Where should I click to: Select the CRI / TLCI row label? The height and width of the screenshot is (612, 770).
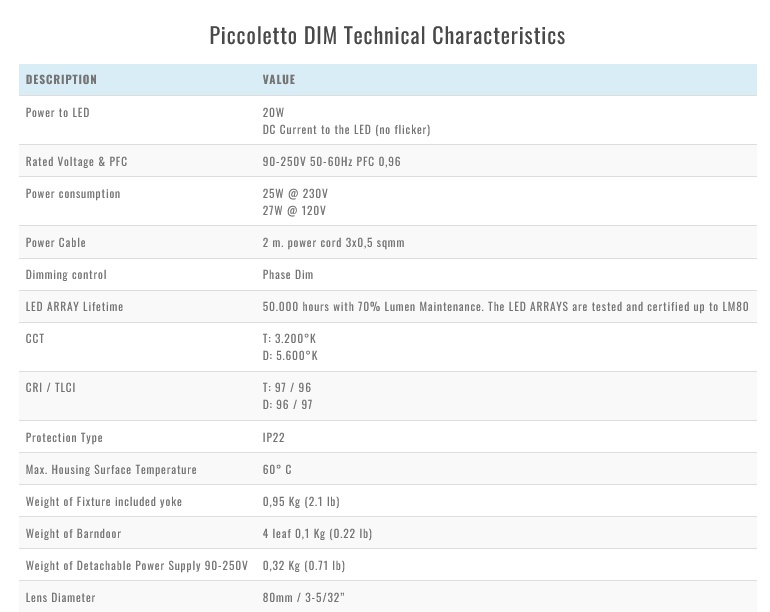click(x=50, y=388)
